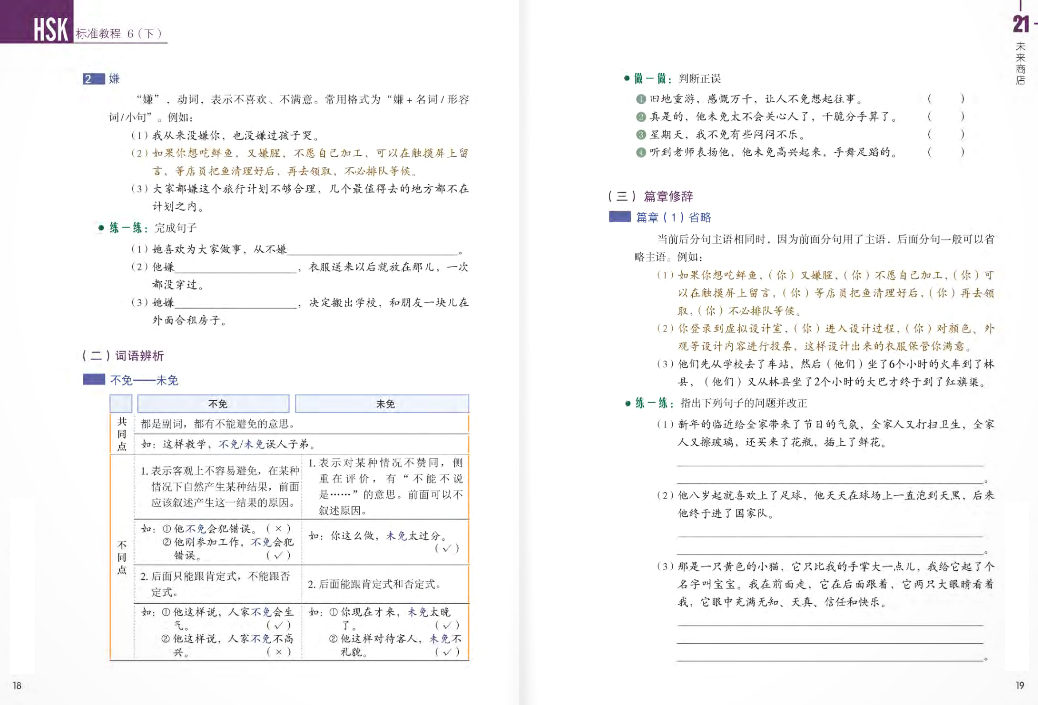The image size is (1038, 705).
Task: Click the blue number 2 box before 嫌
Action: [x=93, y=80]
